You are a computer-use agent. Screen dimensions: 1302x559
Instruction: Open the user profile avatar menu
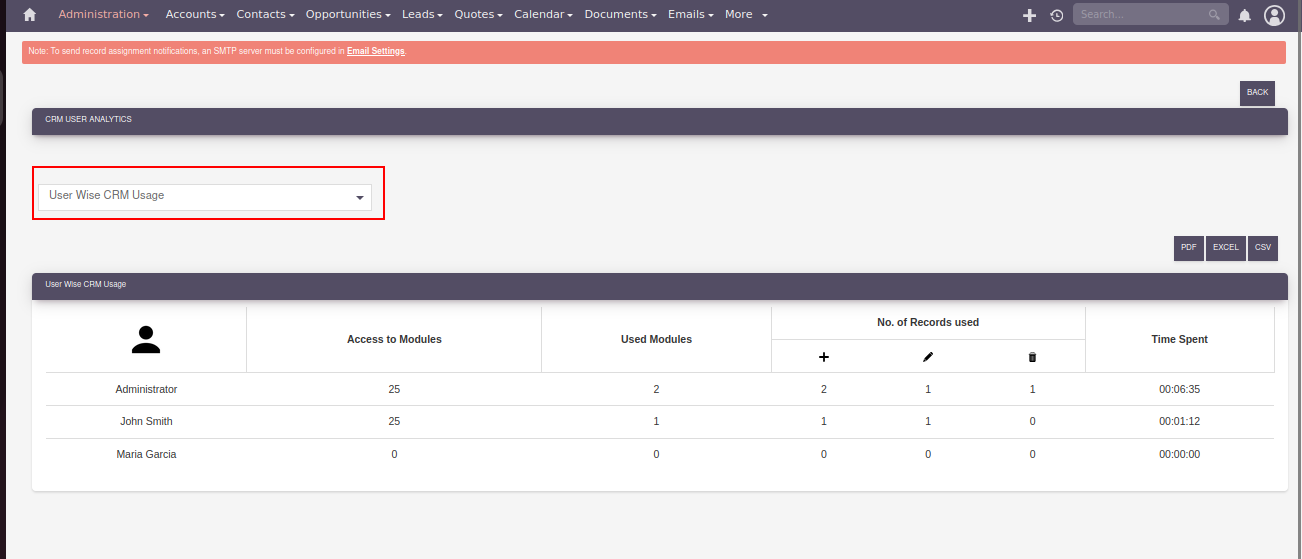[x=1273, y=15]
